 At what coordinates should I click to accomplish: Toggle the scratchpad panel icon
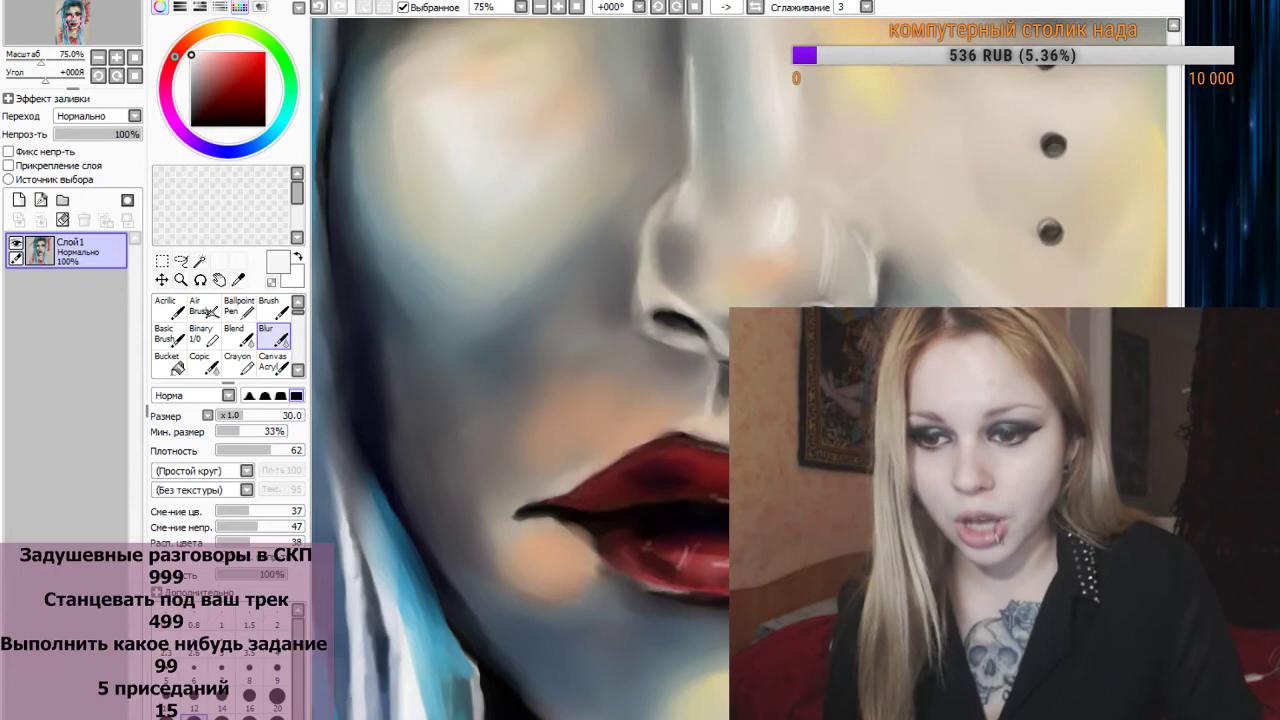tap(260, 7)
